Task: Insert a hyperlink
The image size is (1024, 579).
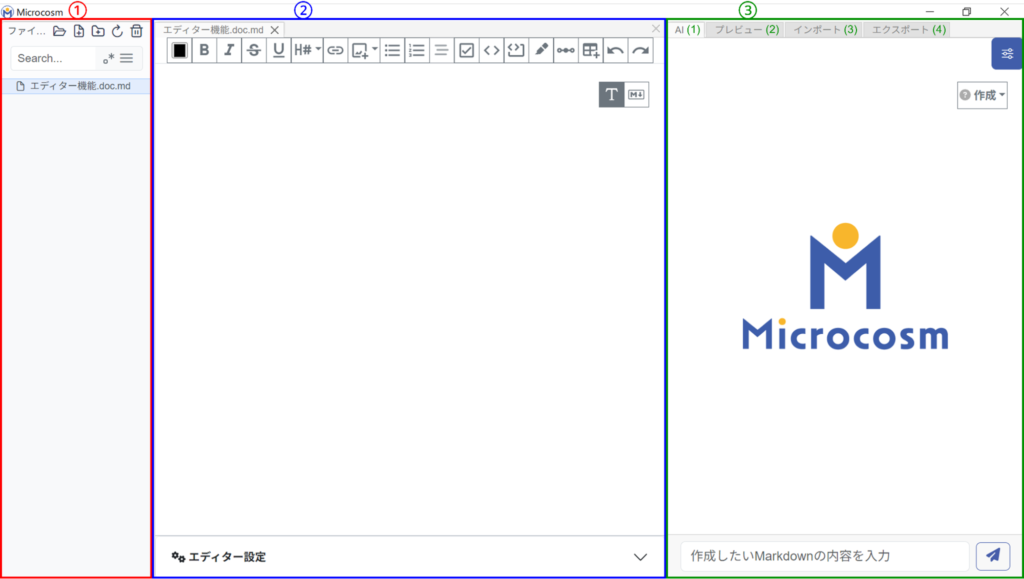Action: (x=336, y=50)
